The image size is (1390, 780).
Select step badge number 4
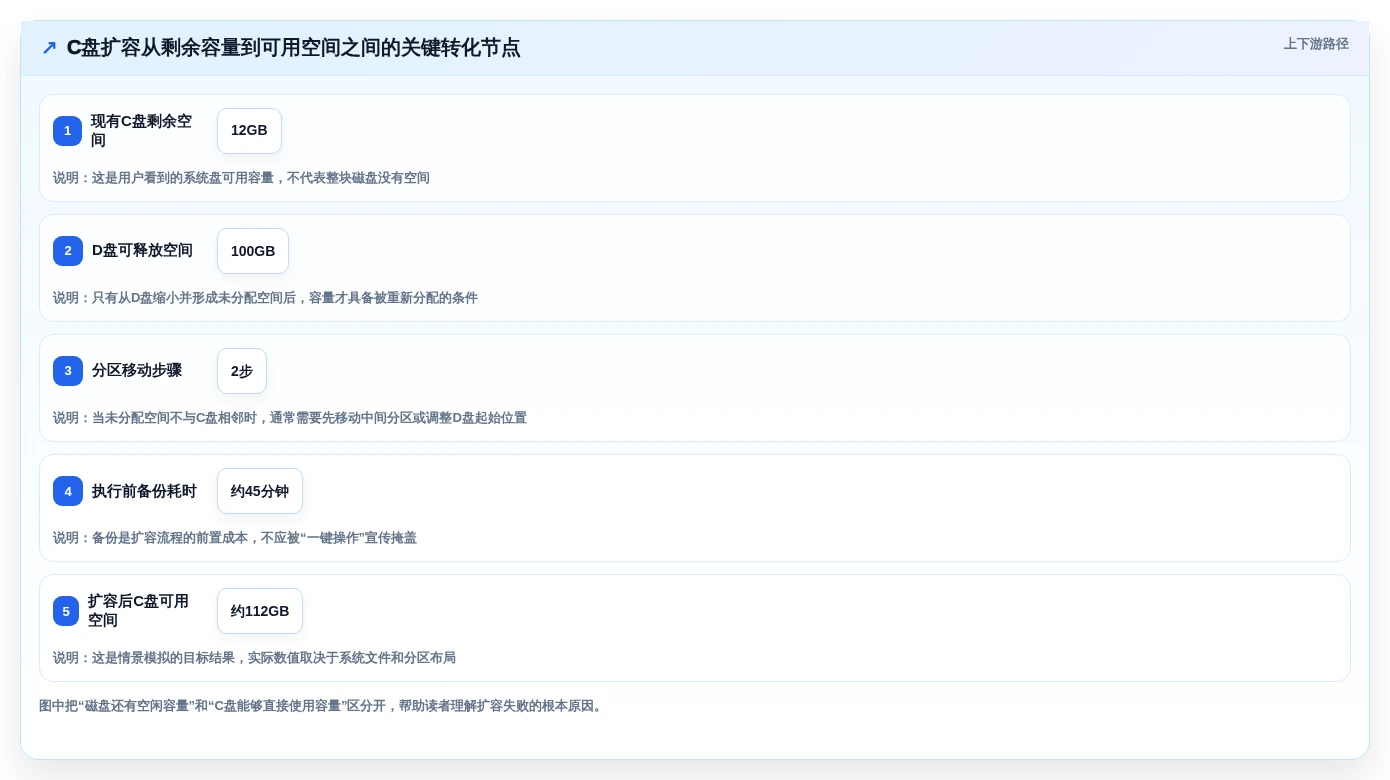(68, 491)
